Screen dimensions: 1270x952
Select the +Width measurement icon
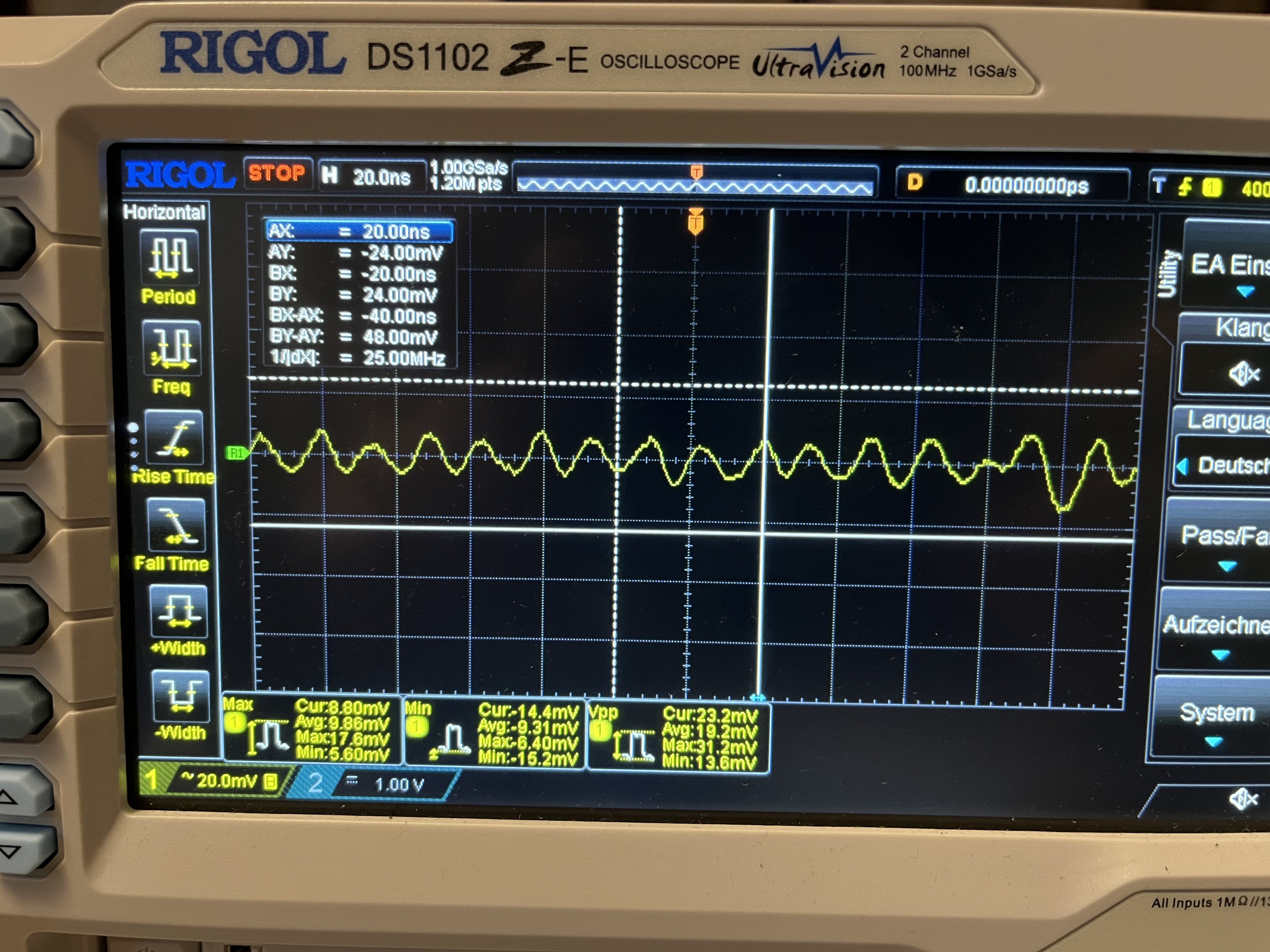click(179, 612)
